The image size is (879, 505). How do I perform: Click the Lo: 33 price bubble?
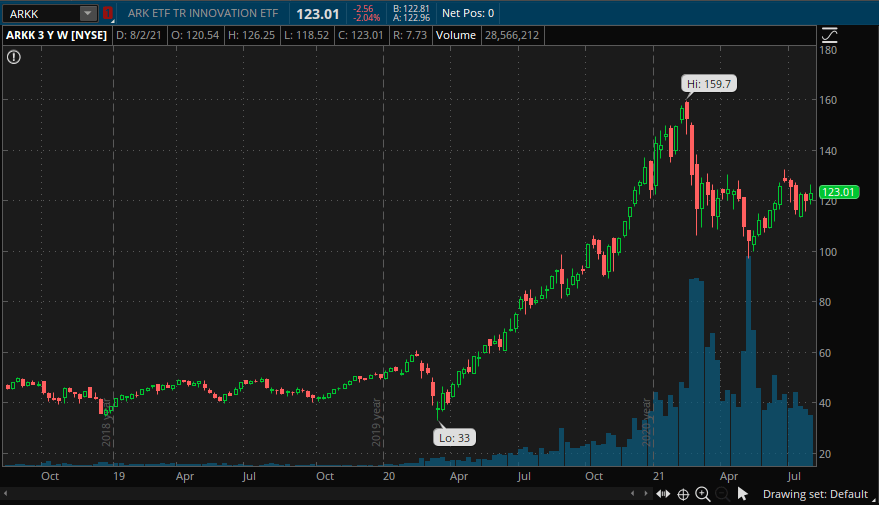(454, 438)
